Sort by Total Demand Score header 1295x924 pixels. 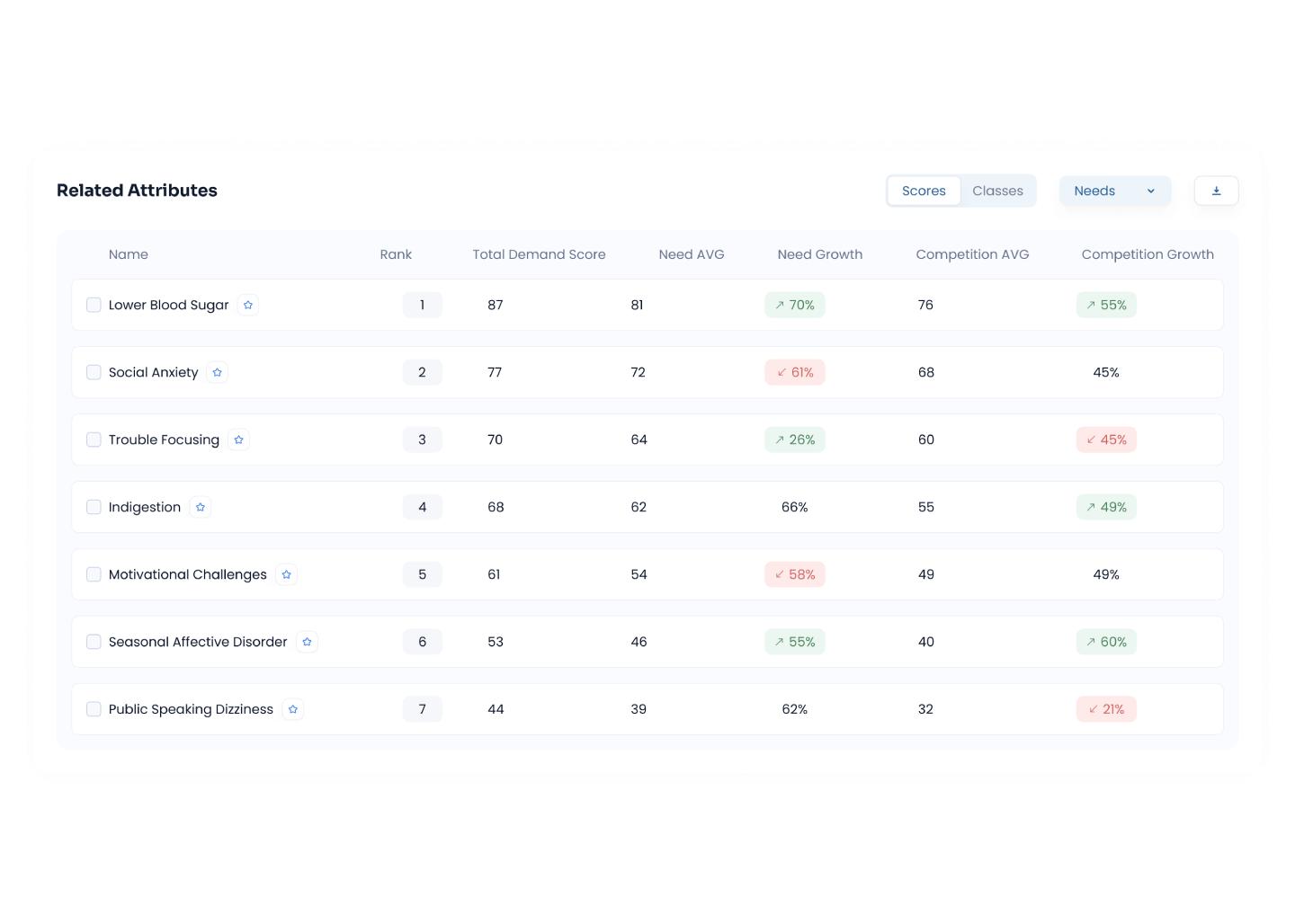pos(539,254)
